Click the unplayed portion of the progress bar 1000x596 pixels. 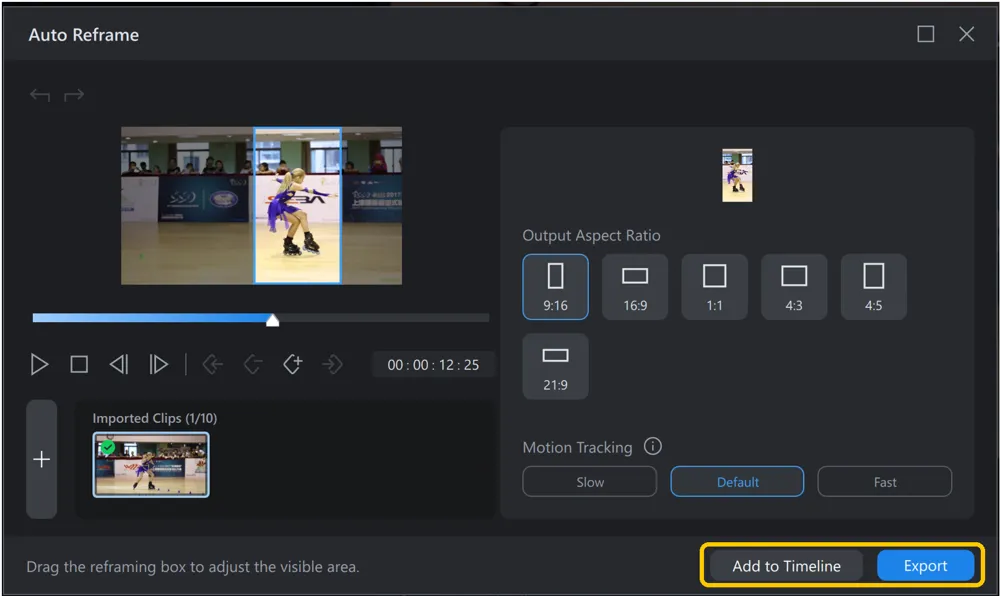point(384,317)
